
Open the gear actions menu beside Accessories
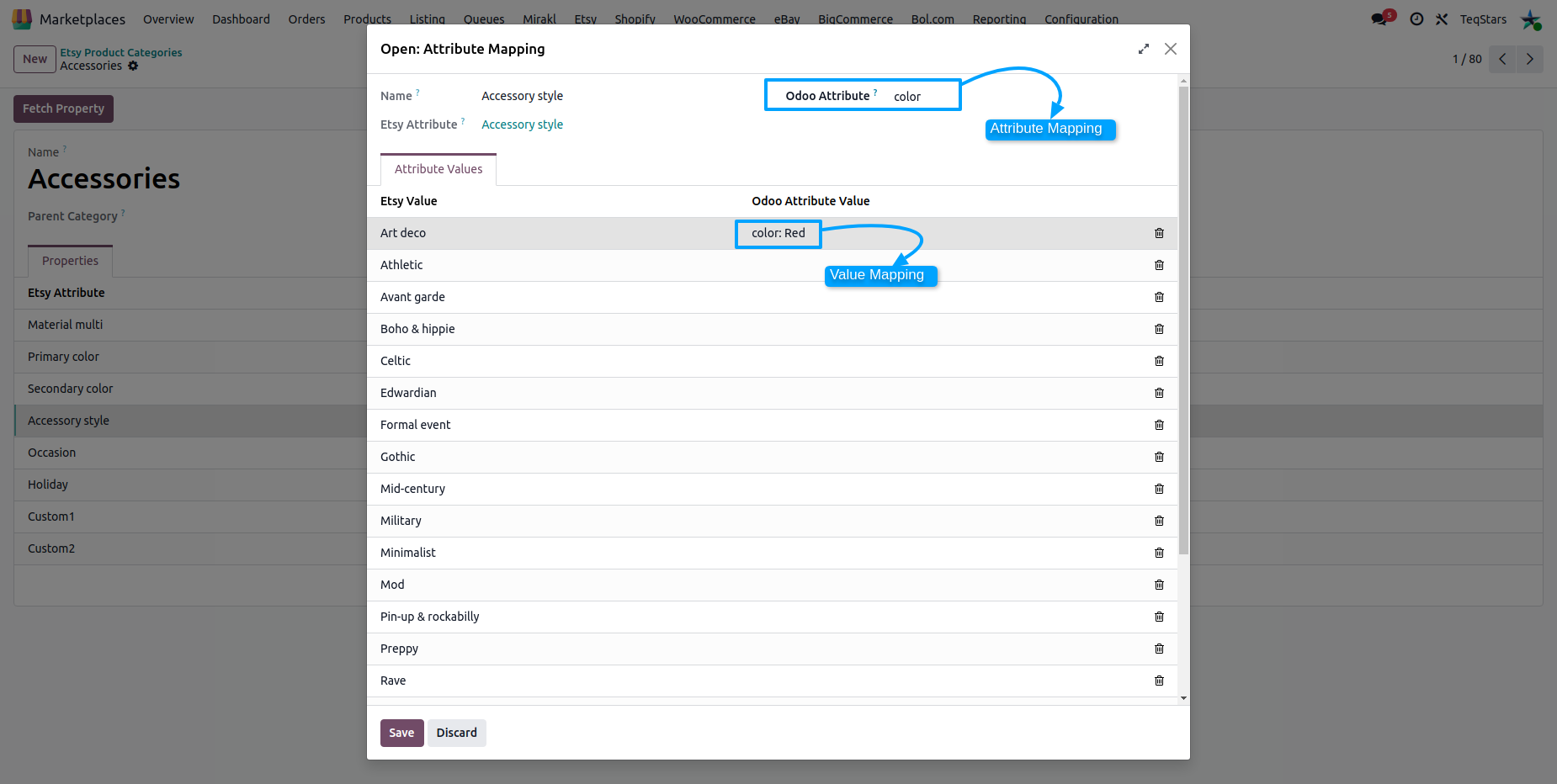pyautogui.click(x=133, y=66)
